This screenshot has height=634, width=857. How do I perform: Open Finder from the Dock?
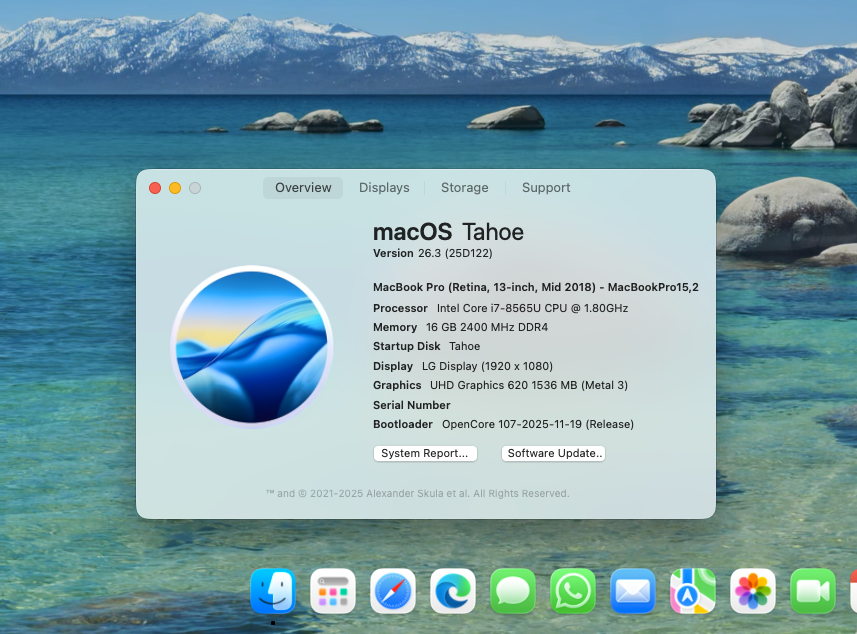pyautogui.click(x=273, y=591)
